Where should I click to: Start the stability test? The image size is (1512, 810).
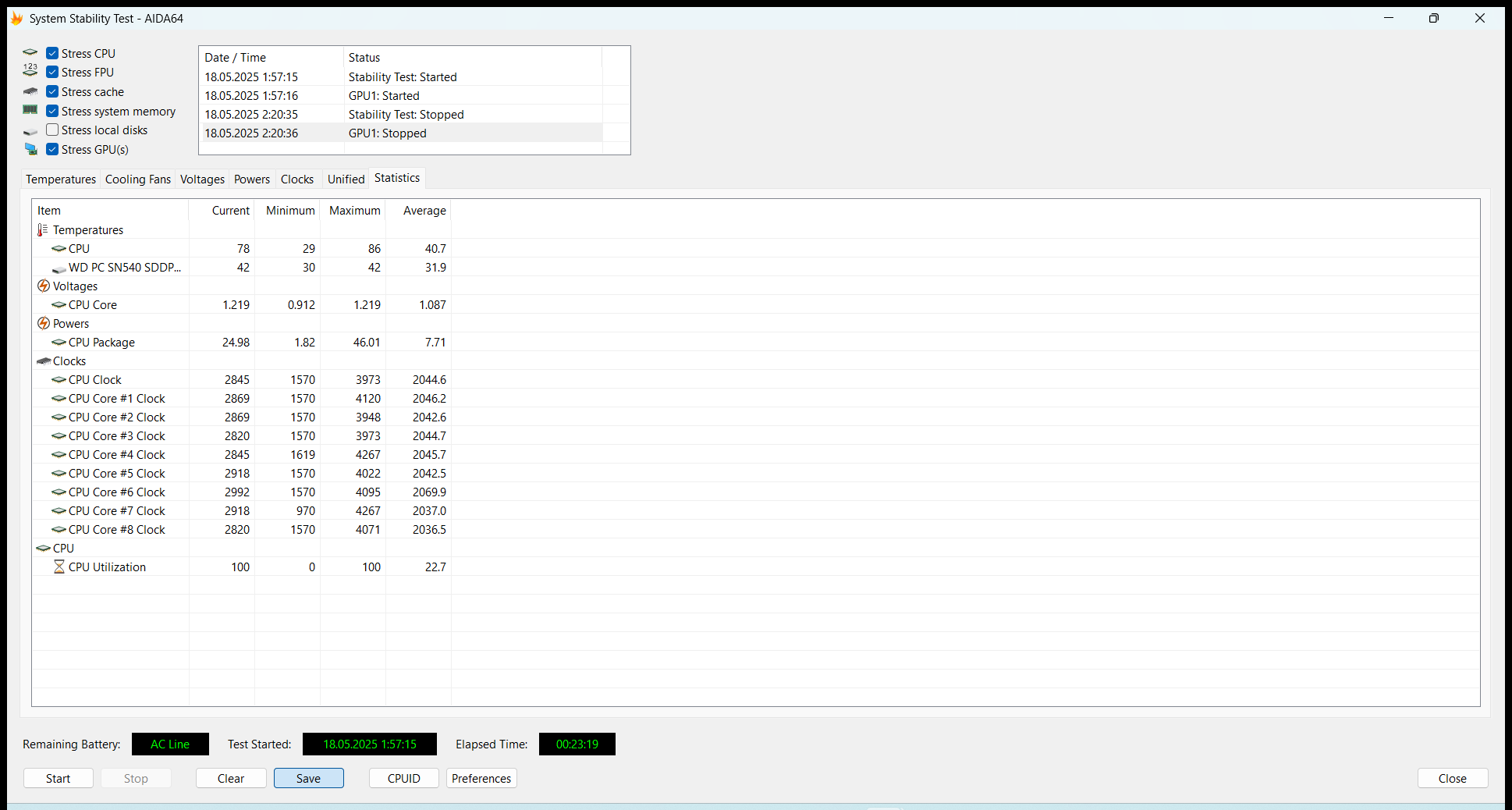tap(59, 778)
